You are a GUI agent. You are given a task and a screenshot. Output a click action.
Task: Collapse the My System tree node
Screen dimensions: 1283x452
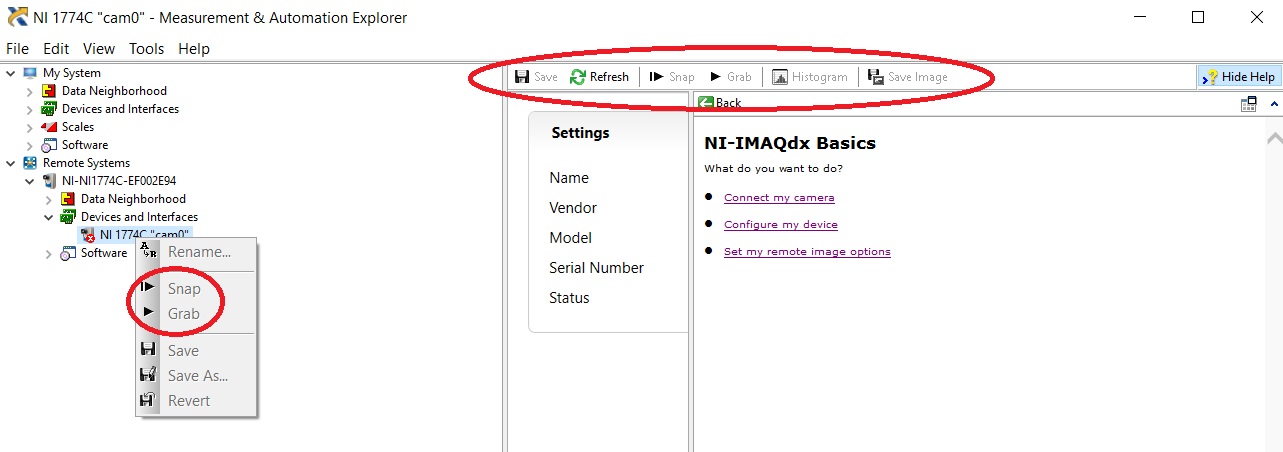coord(11,73)
